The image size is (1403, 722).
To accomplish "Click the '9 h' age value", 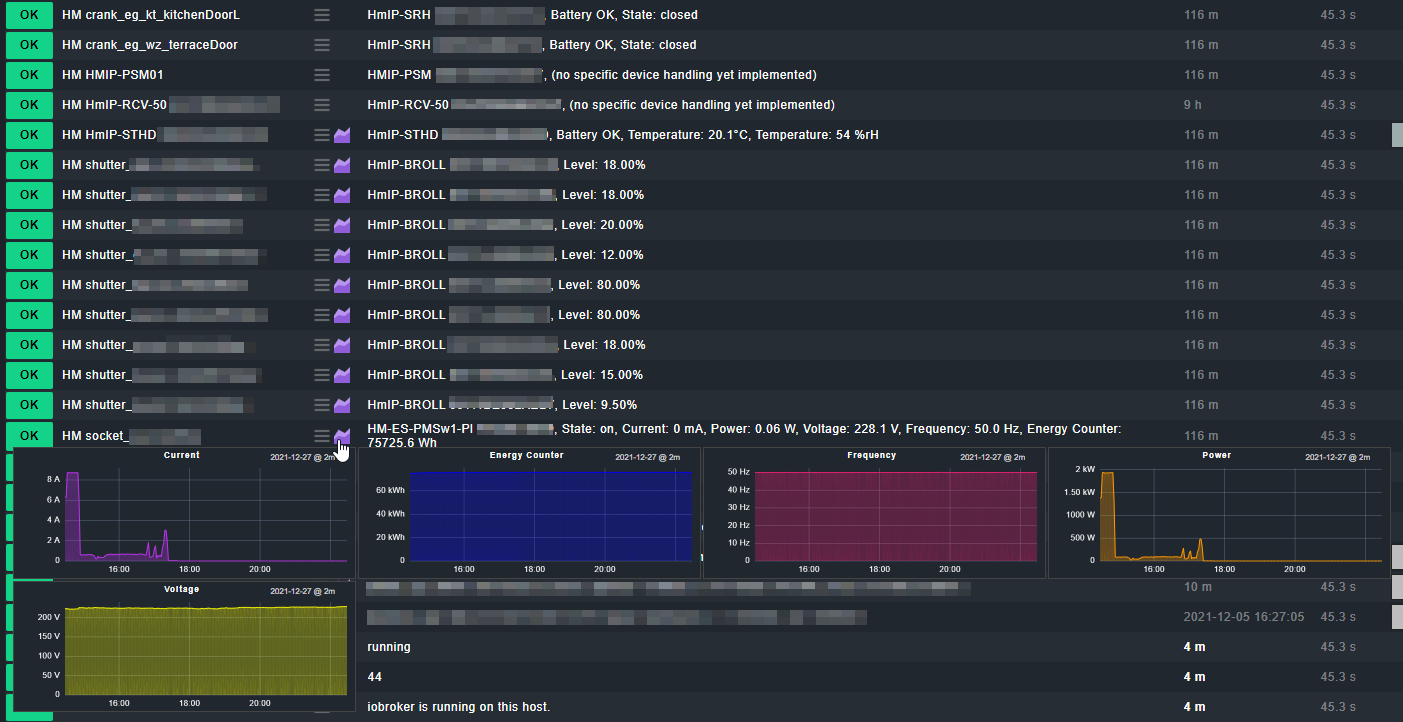I will [x=1192, y=105].
